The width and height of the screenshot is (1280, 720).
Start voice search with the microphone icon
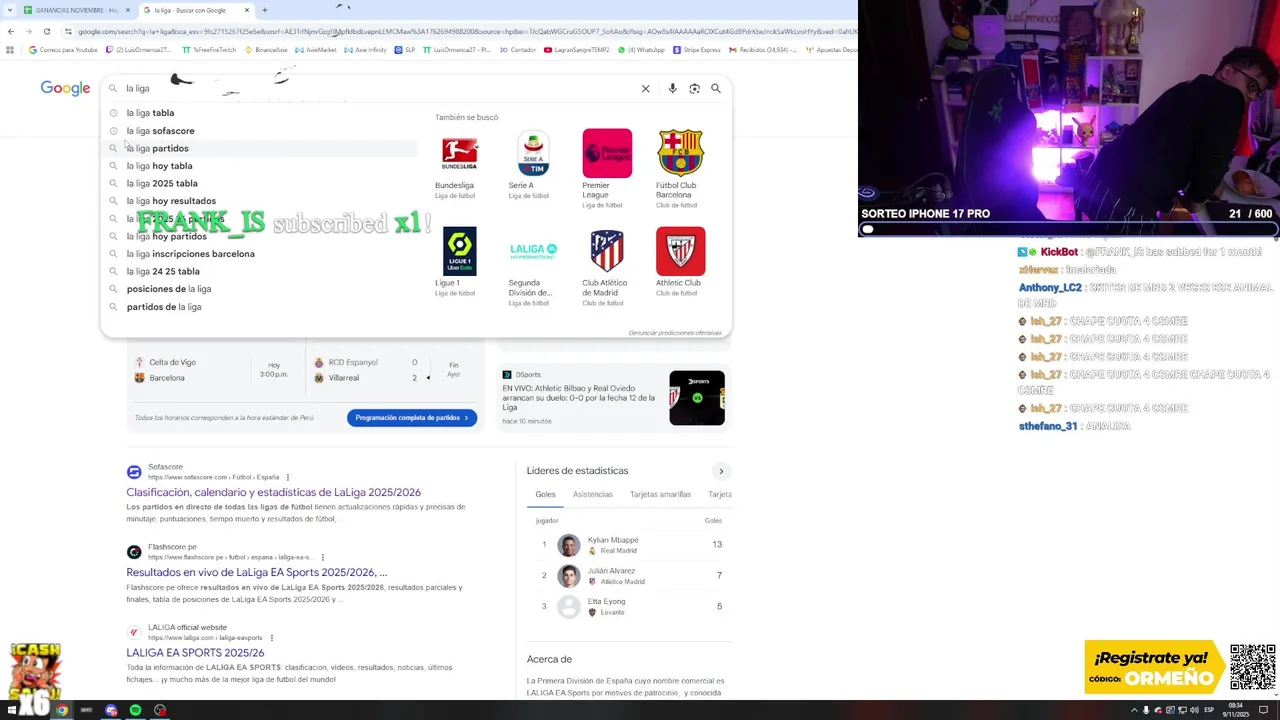[672, 89]
